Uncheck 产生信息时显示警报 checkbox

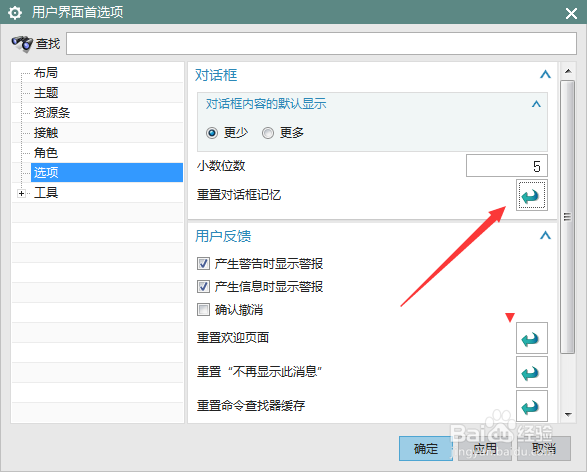click(x=203, y=287)
